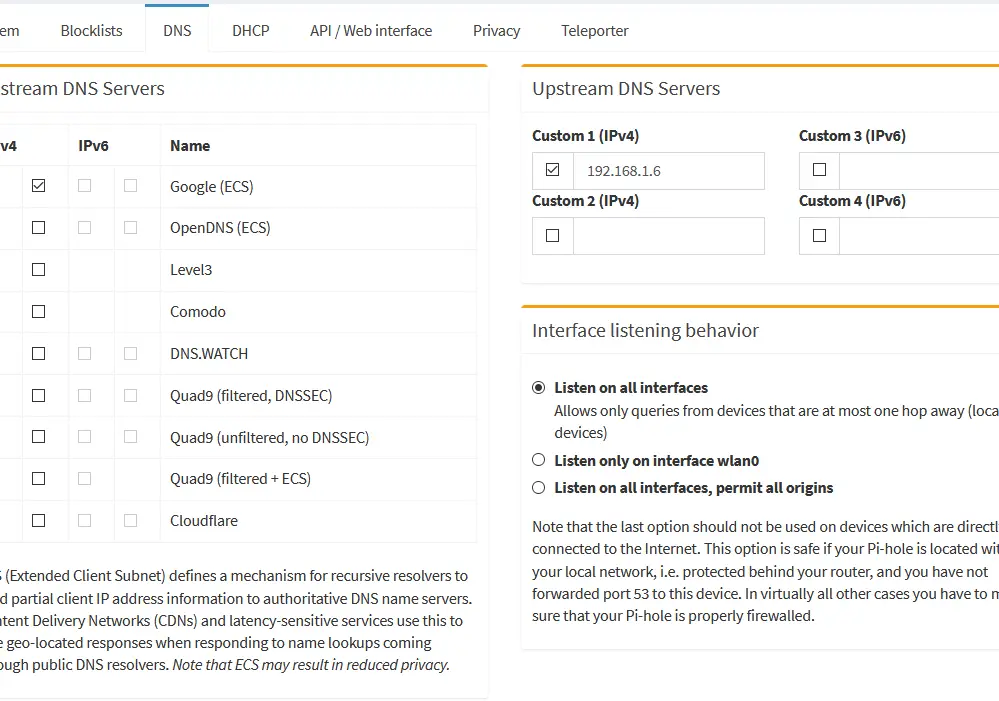999x701 pixels.
Task: Tick IPv4 checkbox for Quad9 (filtered, DNSSEC)
Action: click(x=38, y=396)
